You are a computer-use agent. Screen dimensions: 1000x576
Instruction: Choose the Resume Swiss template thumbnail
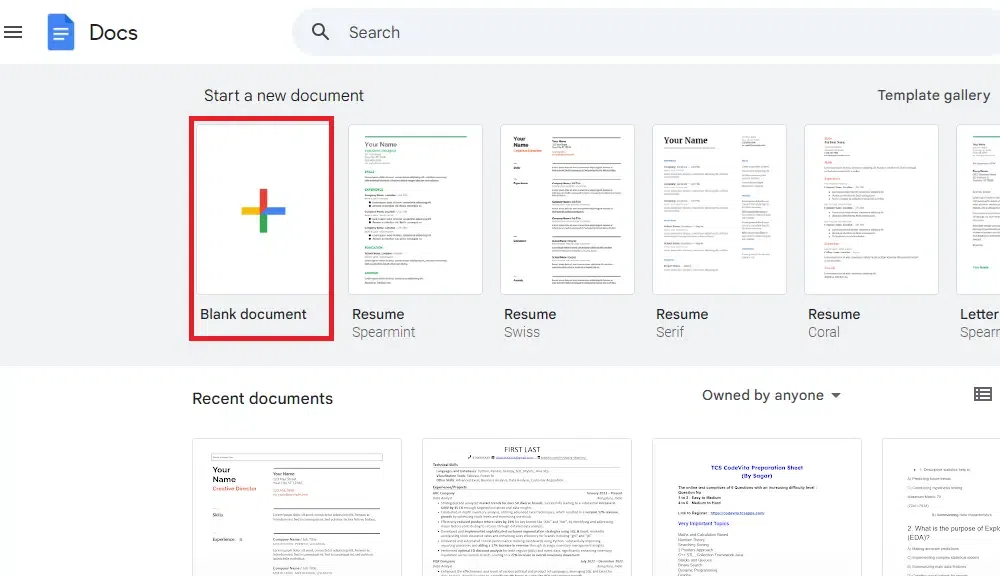coord(567,210)
